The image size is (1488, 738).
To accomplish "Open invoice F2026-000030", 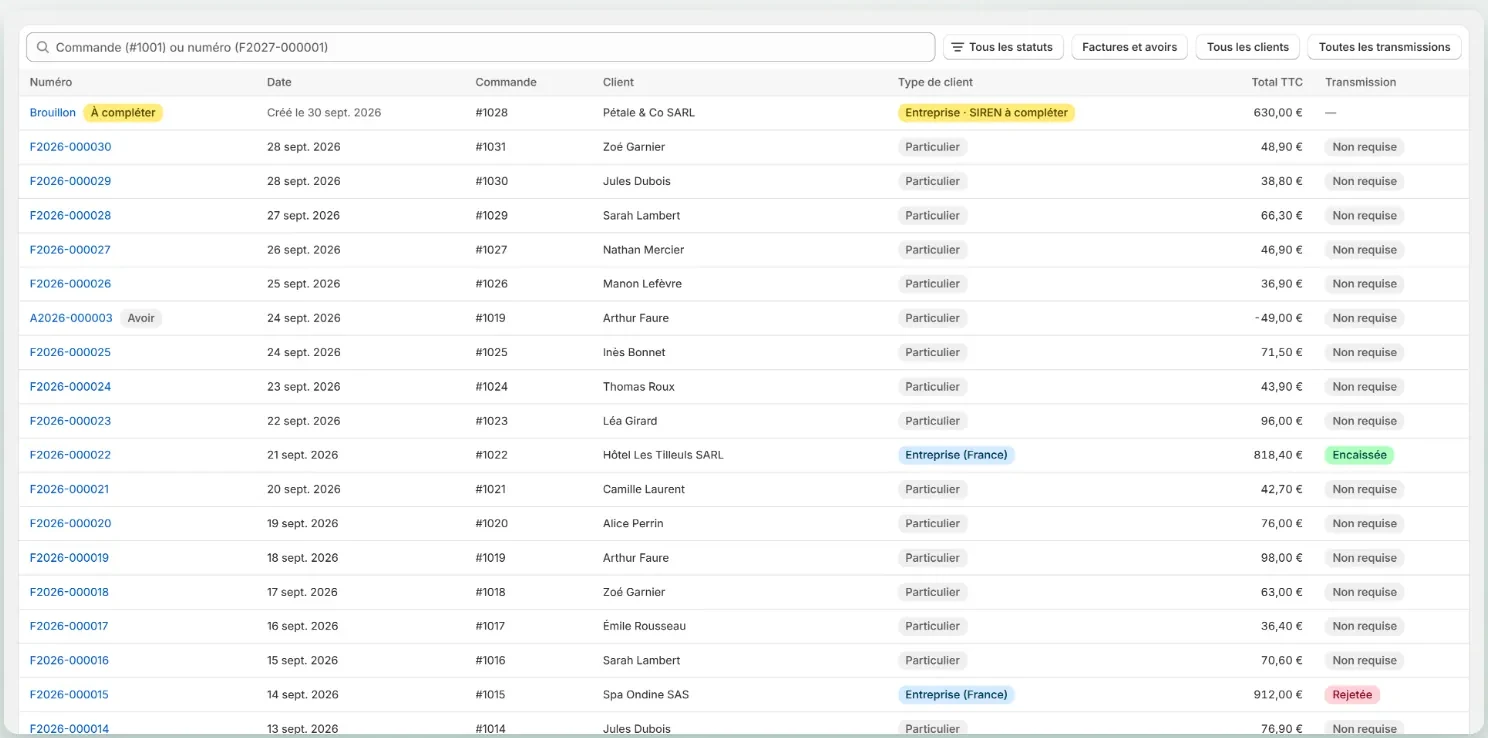I will (70, 147).
